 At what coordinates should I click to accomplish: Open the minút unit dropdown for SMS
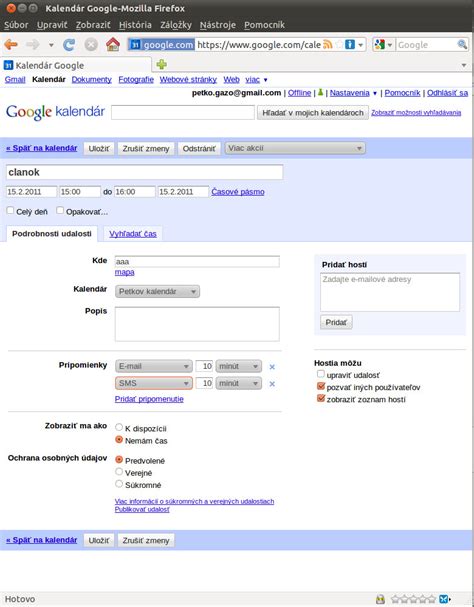click(x=239, y=383)
